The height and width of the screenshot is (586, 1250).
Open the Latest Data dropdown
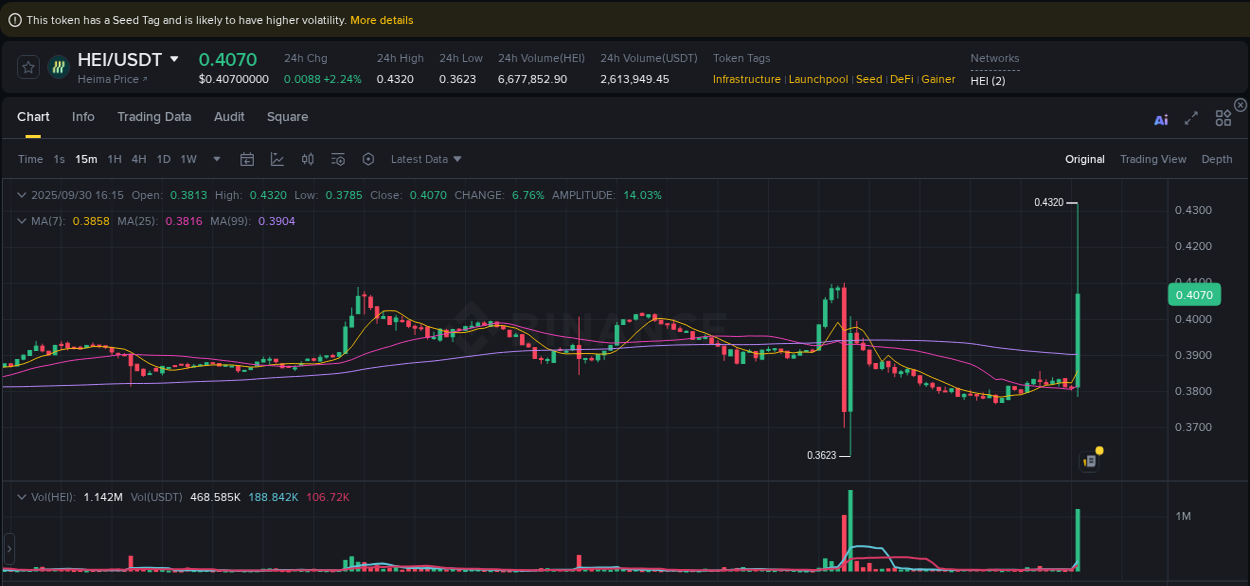point(425,159)
